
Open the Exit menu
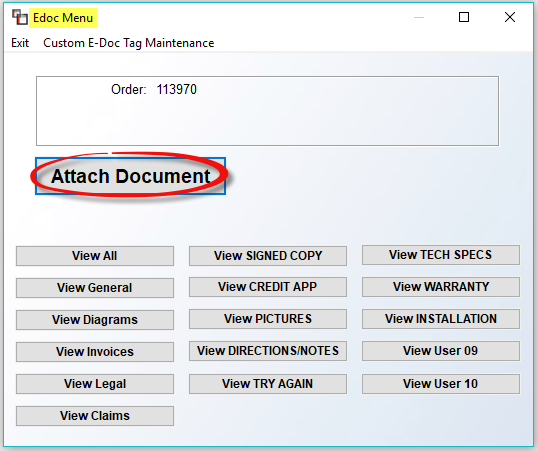pyautogui.click(x=20, y=43)
